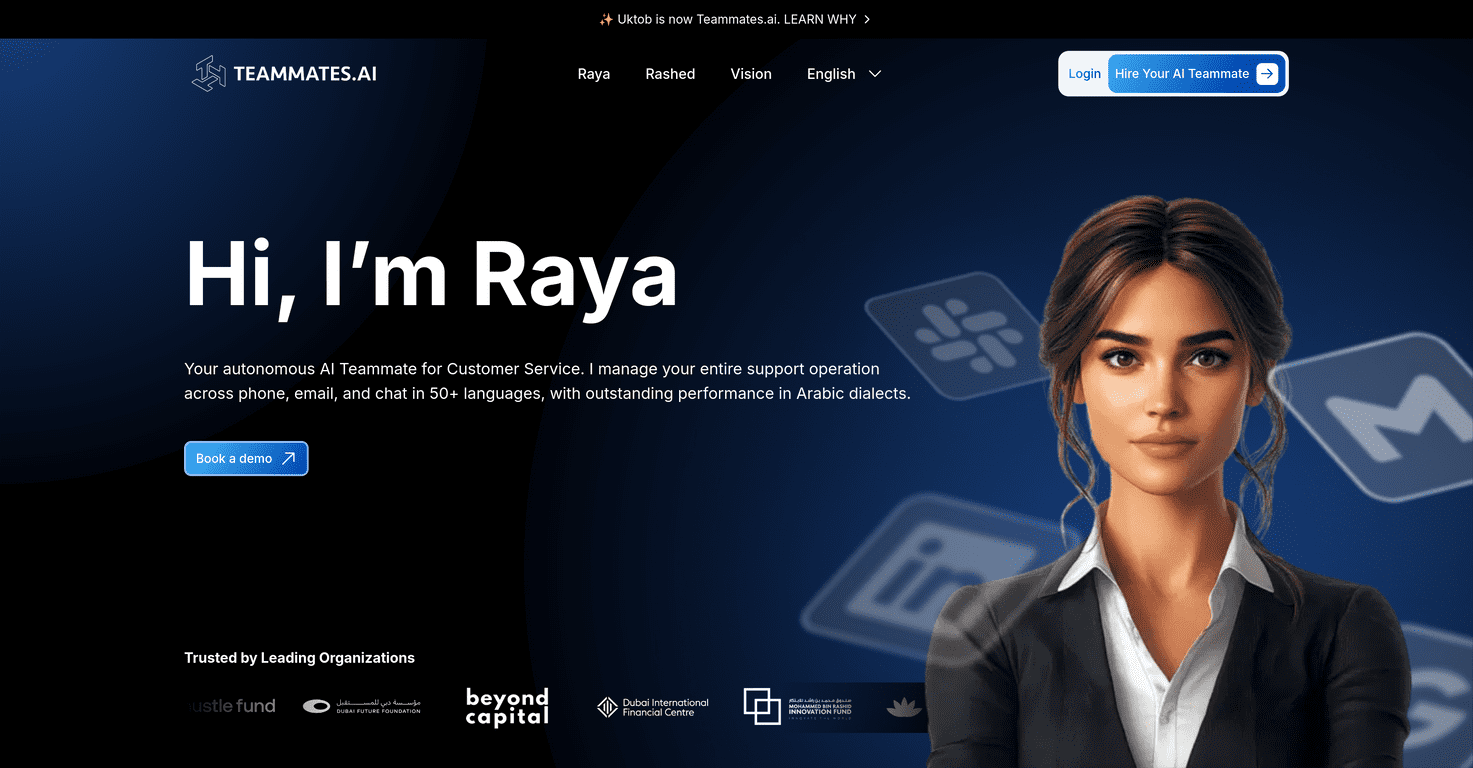Screen dimensions: 1473x768
Task: Click Trusted by Leading Organizations text
Action: tap(299, 658)
